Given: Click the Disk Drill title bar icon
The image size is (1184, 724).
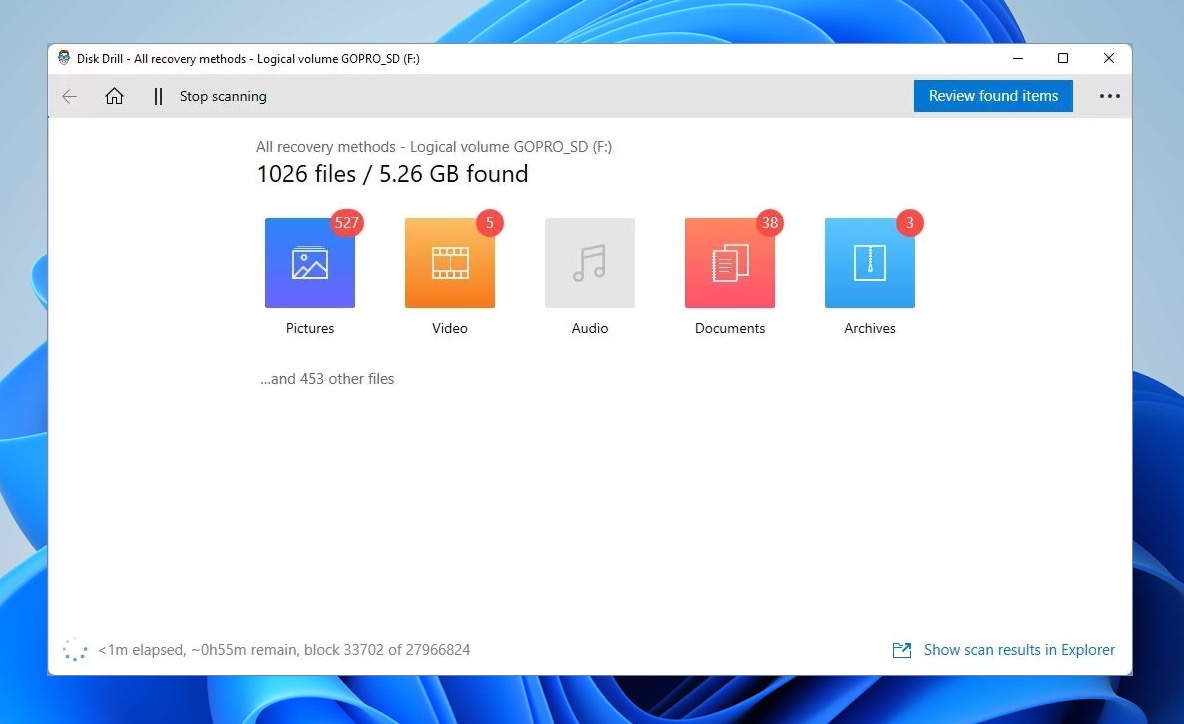Looking at the screenshot, I should (64, 58).
